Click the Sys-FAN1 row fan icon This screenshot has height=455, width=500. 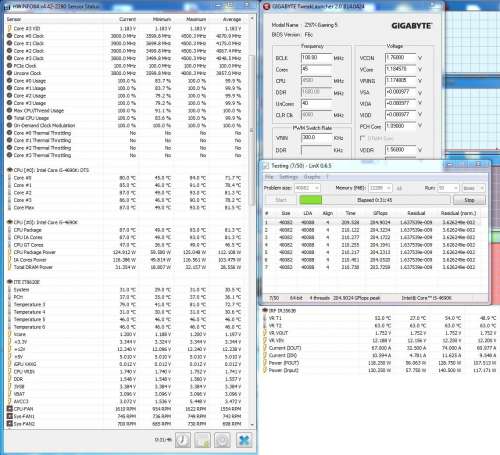10,416
